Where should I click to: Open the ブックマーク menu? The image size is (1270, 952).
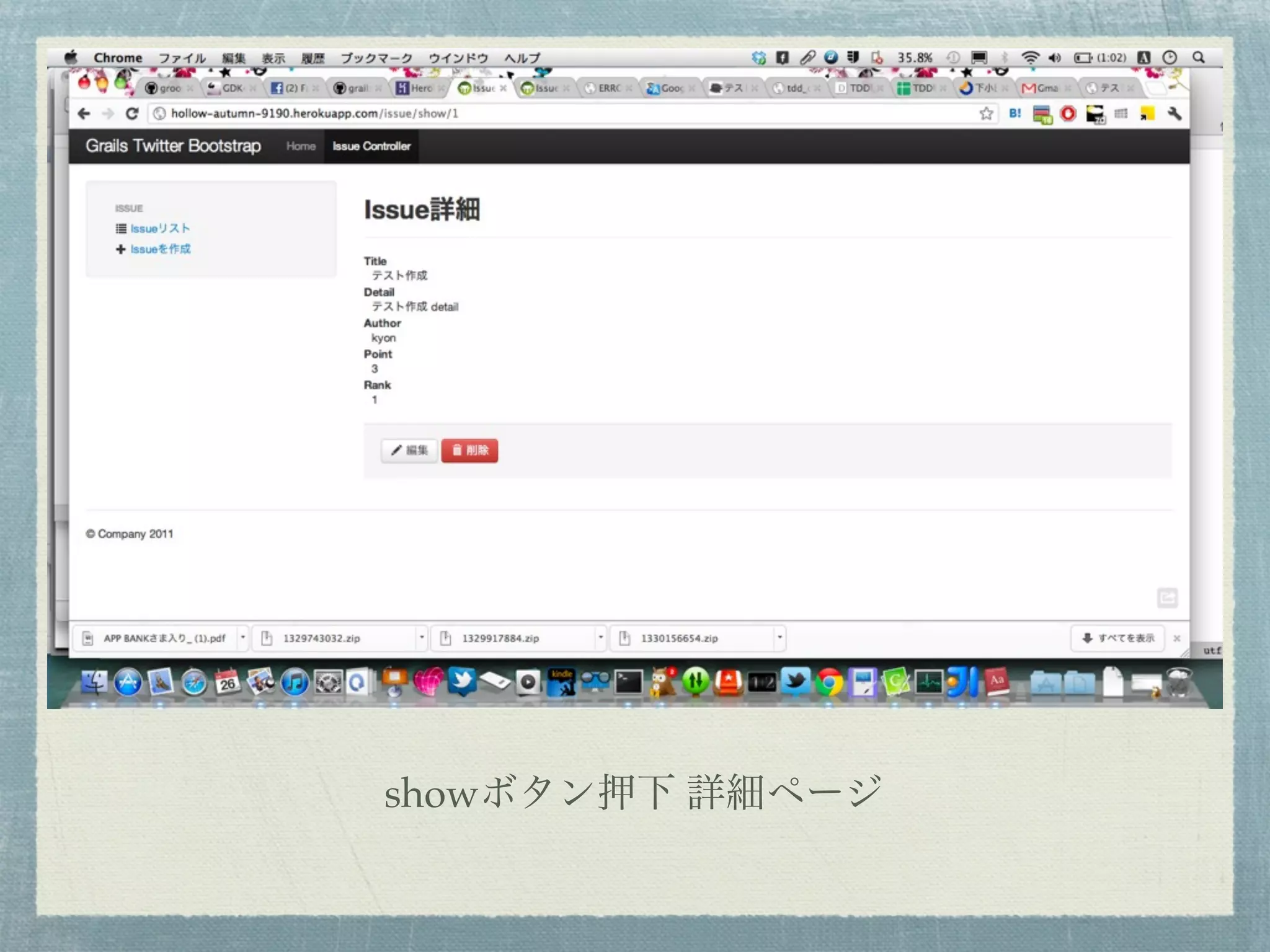click(x=376, y=58)
